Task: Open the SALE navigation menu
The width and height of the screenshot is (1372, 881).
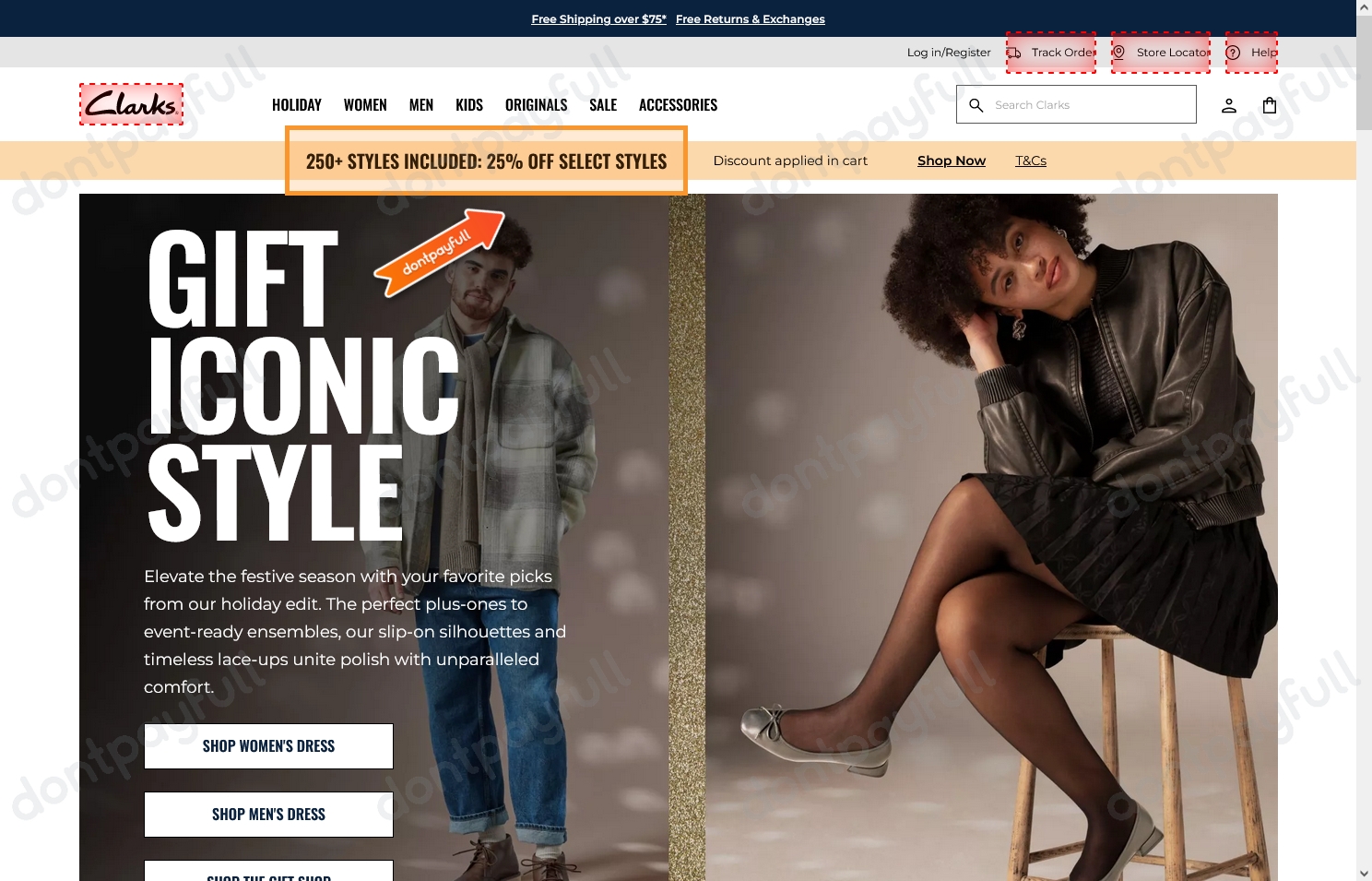Action: pos(602,104)
